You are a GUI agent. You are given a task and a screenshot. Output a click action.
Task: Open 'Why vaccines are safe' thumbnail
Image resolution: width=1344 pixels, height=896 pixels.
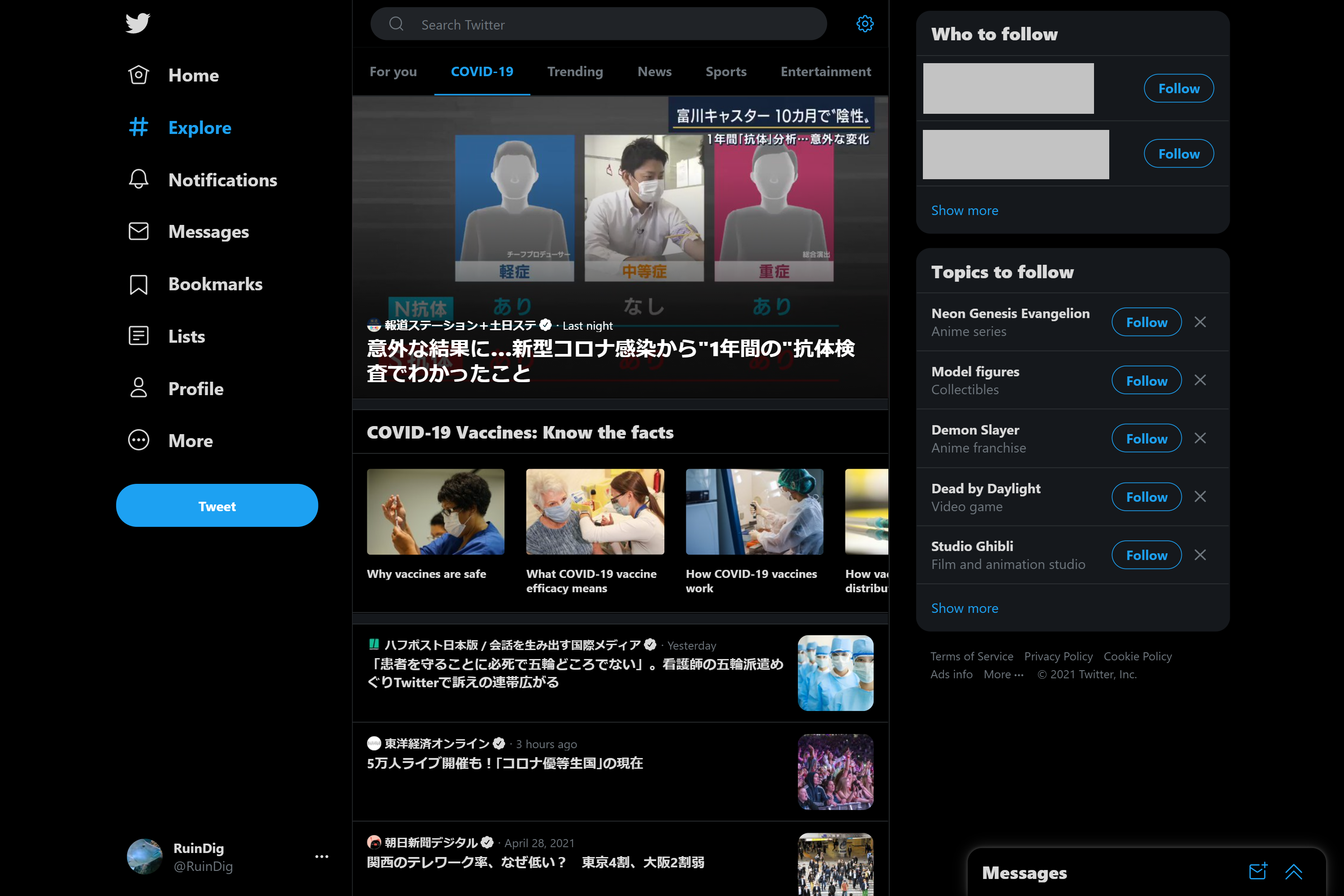coord(435,512)
